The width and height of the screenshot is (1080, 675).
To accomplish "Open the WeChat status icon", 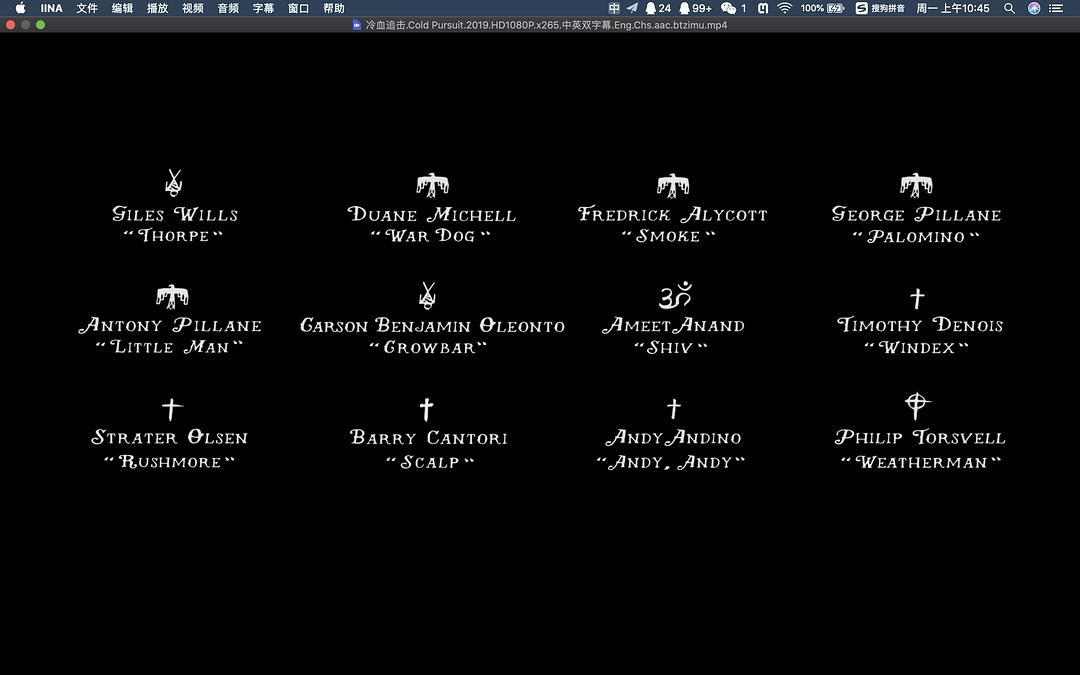I will click(729, 8).
